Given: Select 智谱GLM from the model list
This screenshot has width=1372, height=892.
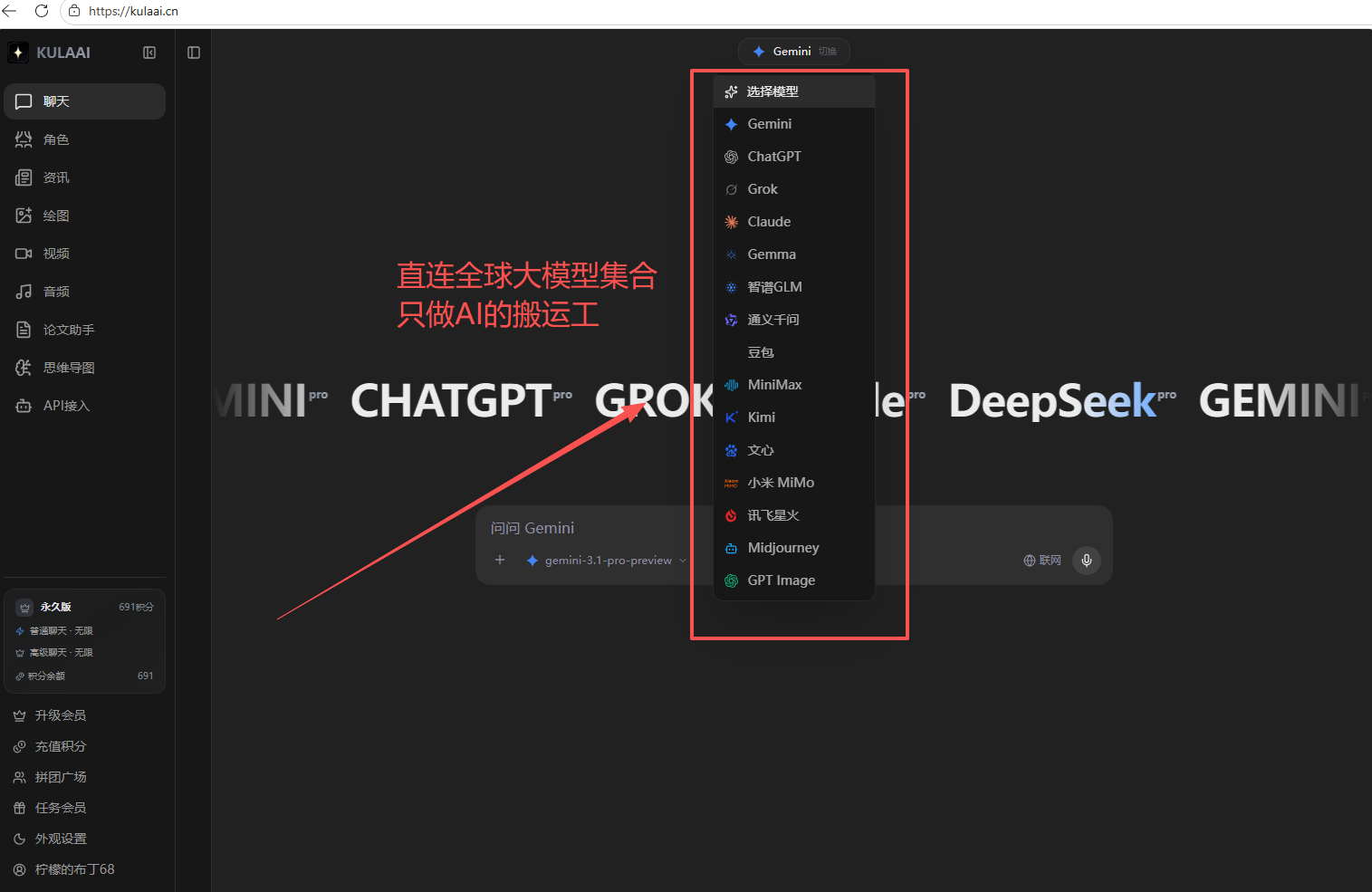Looking at the screenshot, I should 794,287.
